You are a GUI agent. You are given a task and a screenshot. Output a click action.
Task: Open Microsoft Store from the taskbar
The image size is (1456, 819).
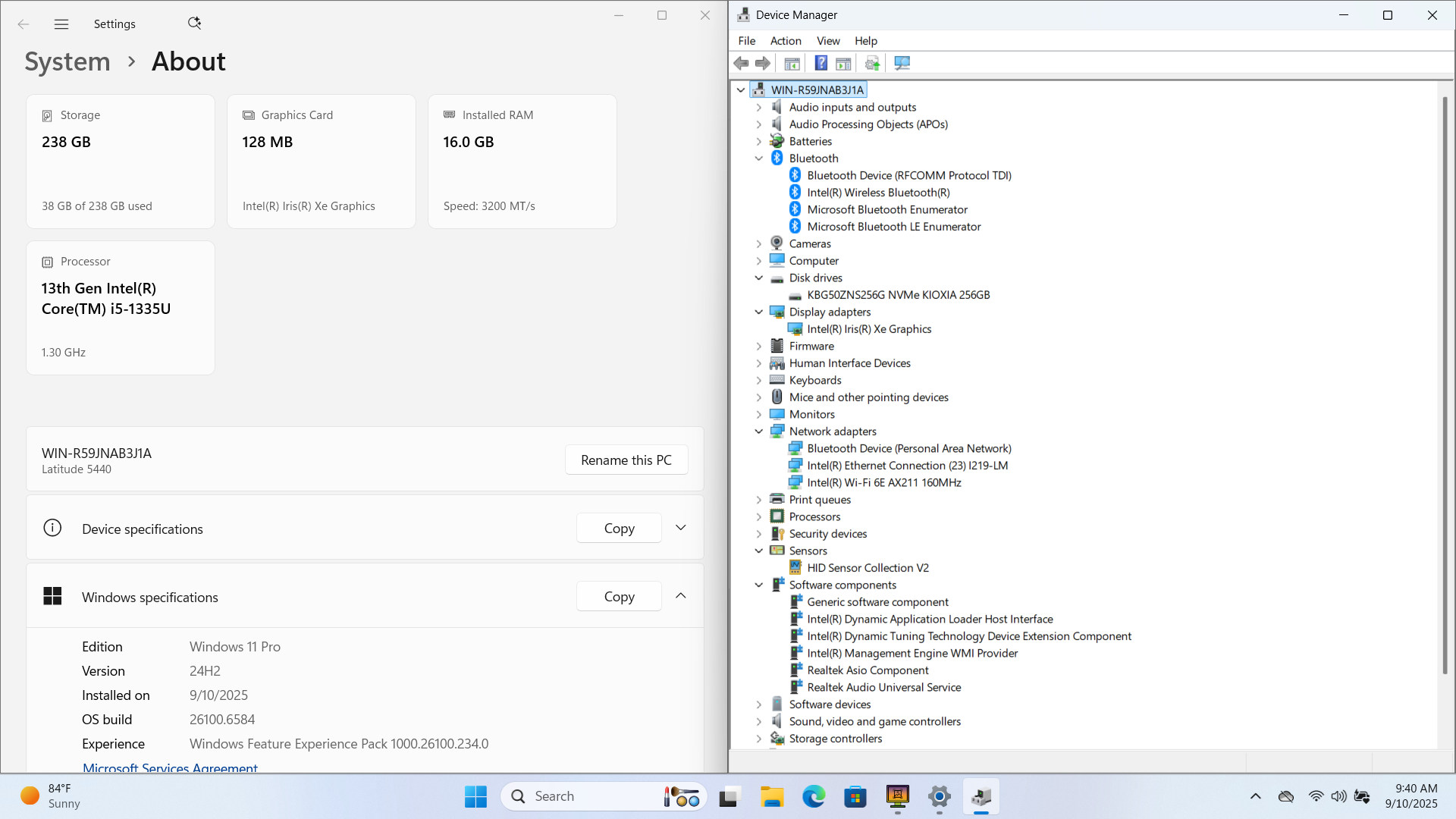point(855,796)
